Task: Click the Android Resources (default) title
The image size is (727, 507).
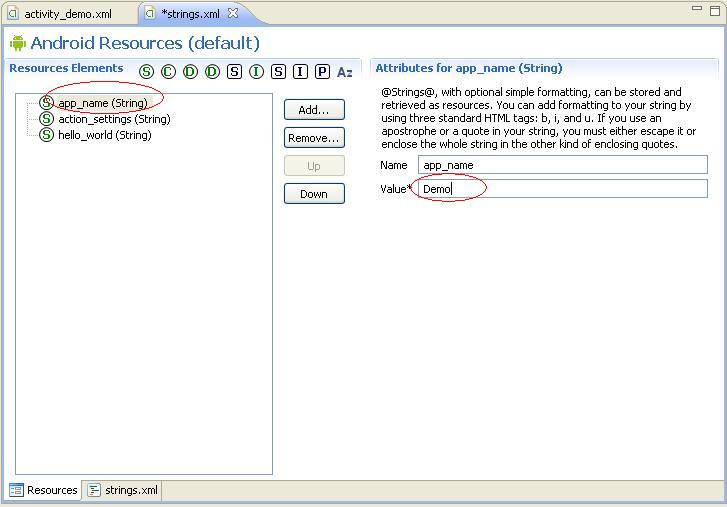Action: pyautogui.click(x=145, y=43)
